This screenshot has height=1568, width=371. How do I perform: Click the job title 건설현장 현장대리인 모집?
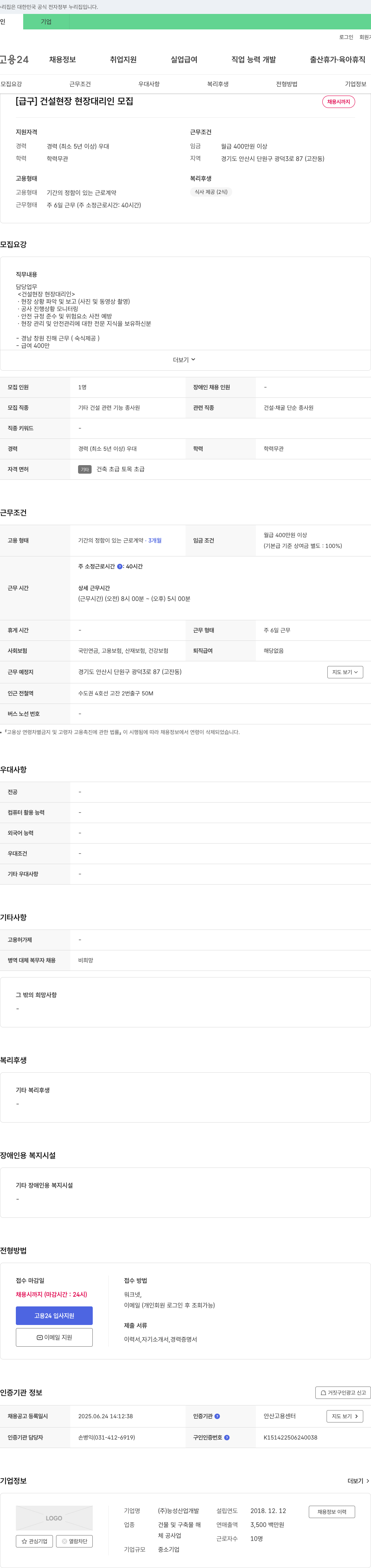click(x=74, y=101)
